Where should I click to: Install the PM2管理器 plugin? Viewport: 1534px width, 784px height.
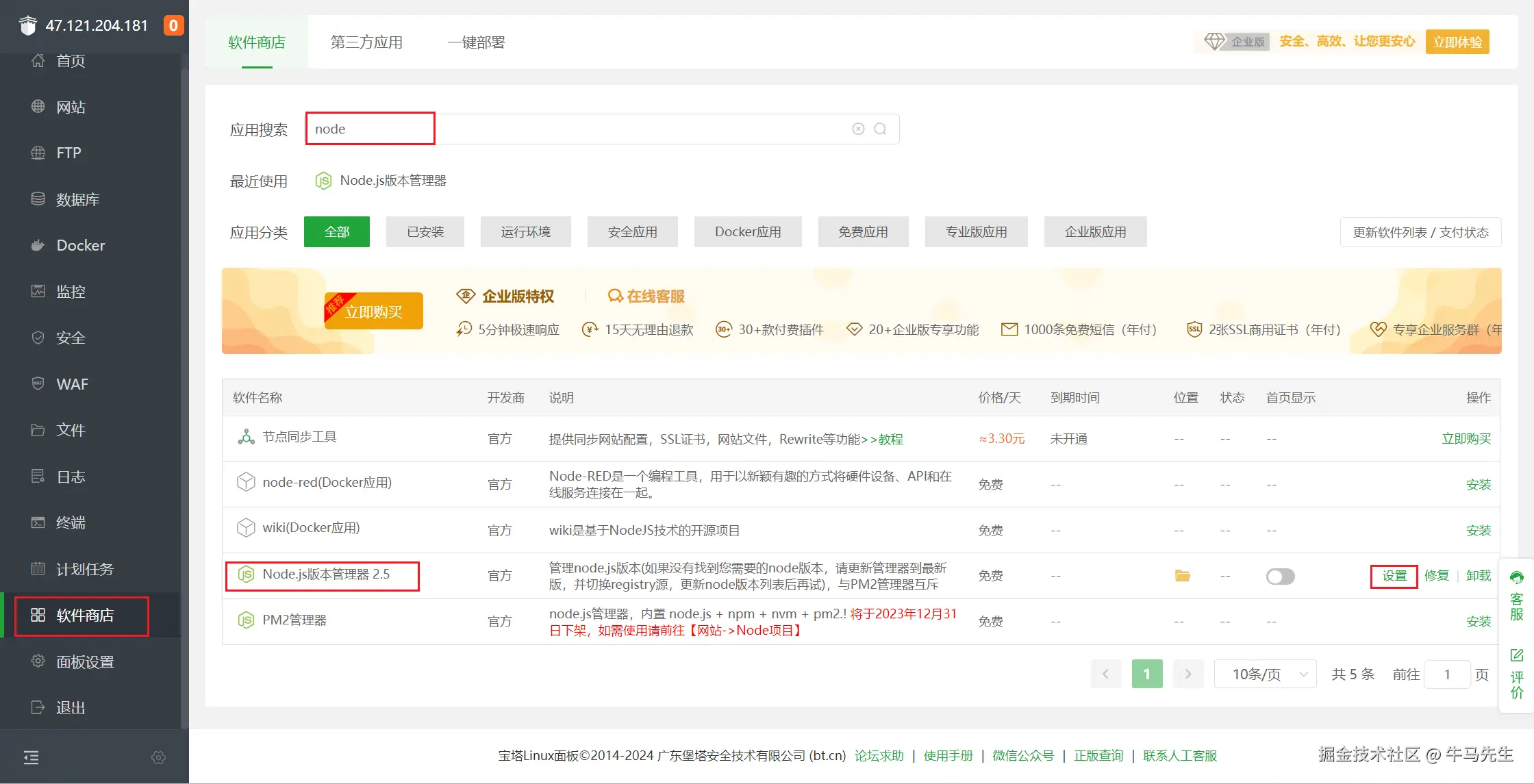(x=1478, y=622)
